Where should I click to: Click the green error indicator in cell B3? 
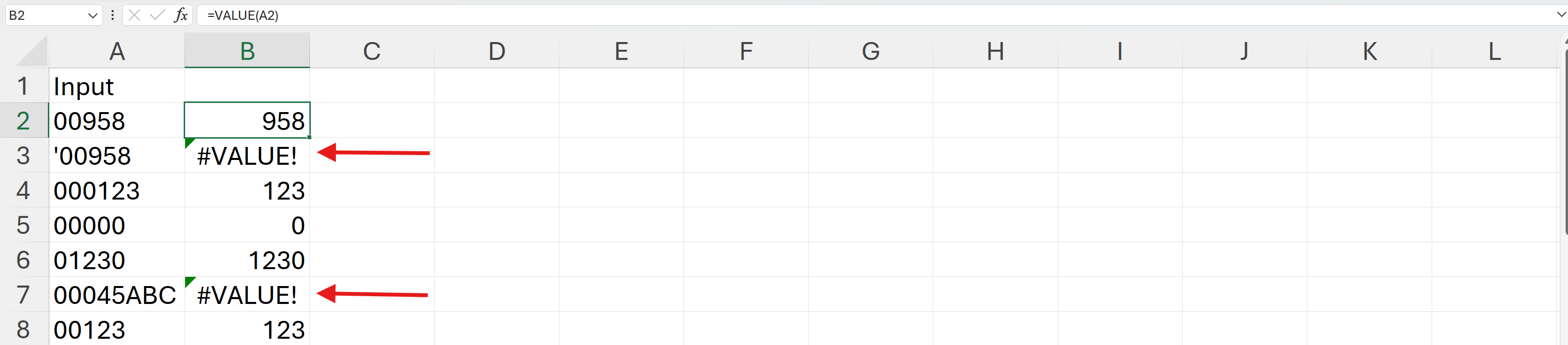(x=189, y=143)
